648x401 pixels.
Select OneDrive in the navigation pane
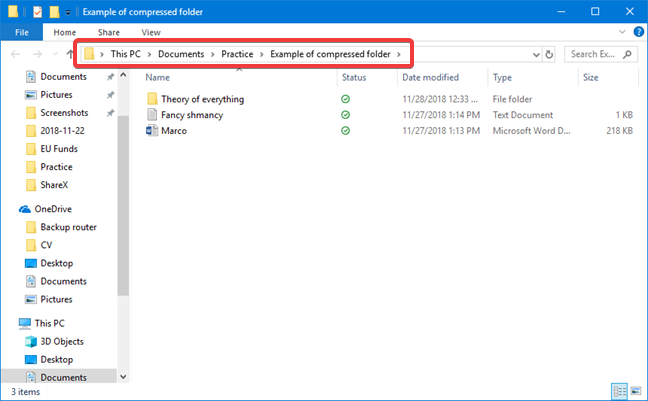[x=53, y=209]
